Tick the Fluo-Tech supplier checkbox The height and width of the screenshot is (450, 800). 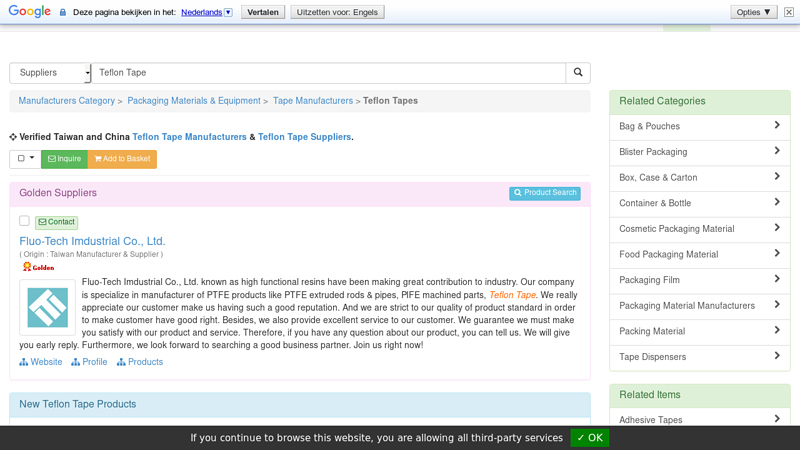[24, 220]
